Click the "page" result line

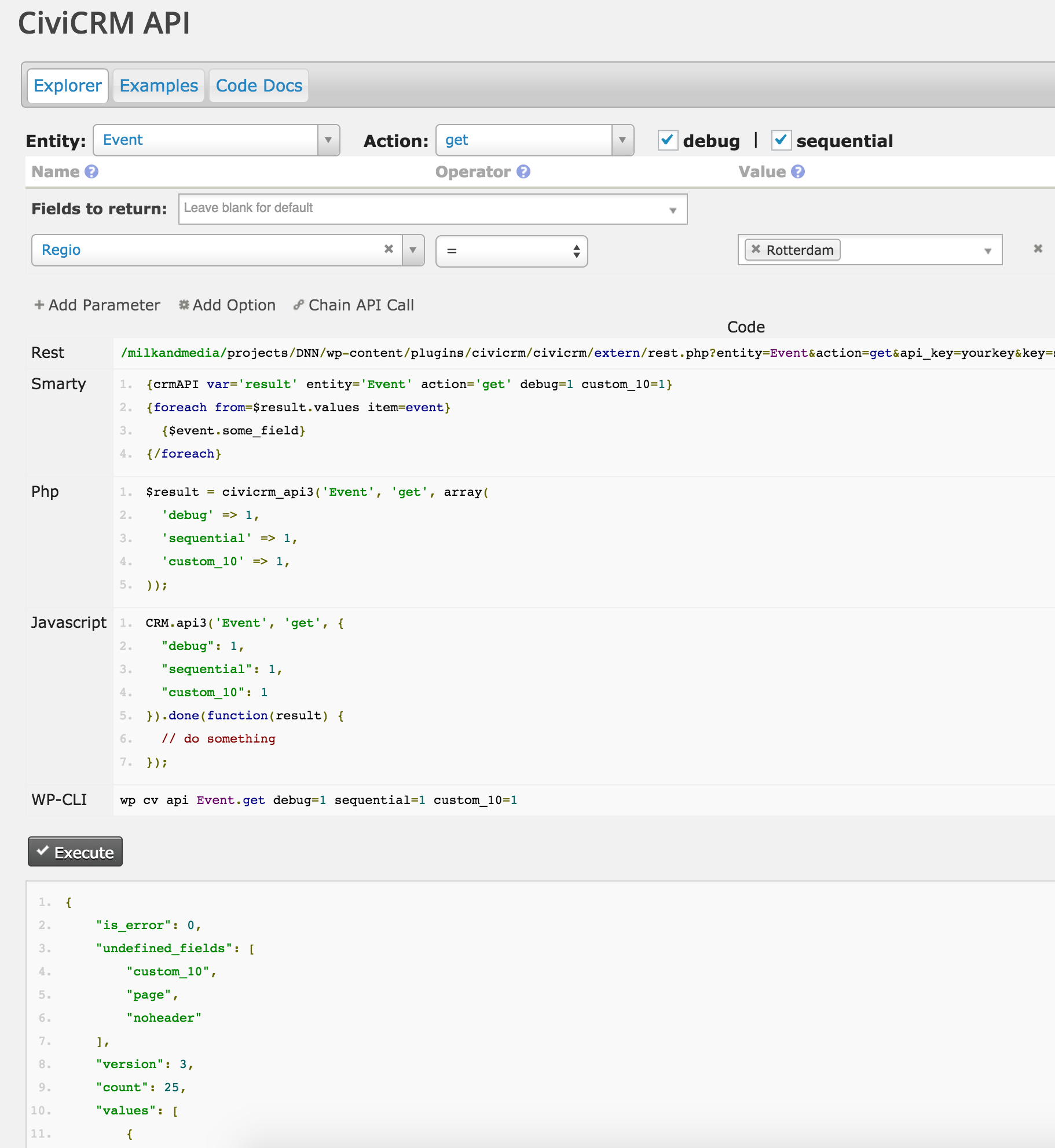click(x=152, y=995)
